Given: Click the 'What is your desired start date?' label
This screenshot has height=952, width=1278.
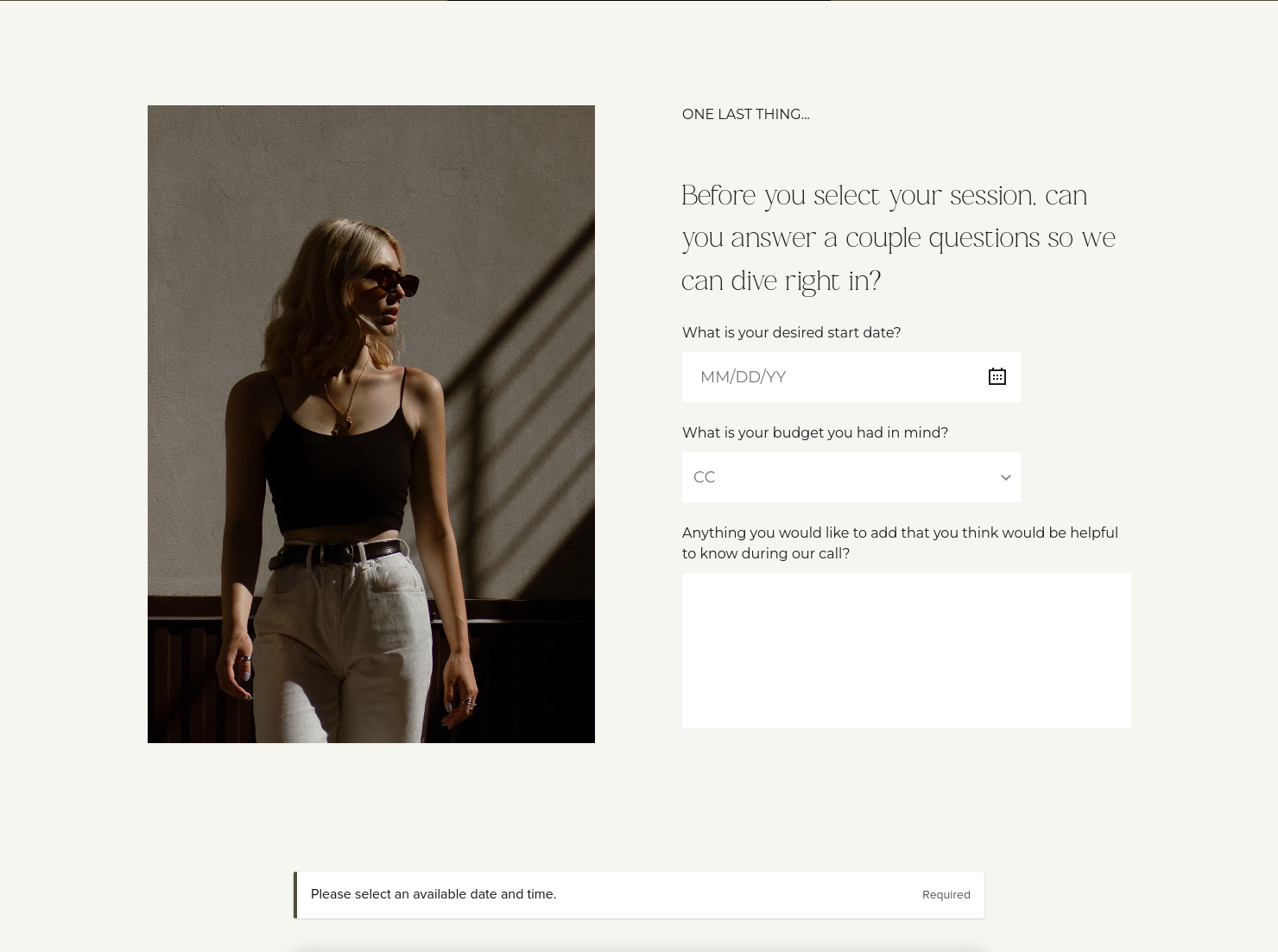Looking at the screenshot, I should click(x=791, y=332).
